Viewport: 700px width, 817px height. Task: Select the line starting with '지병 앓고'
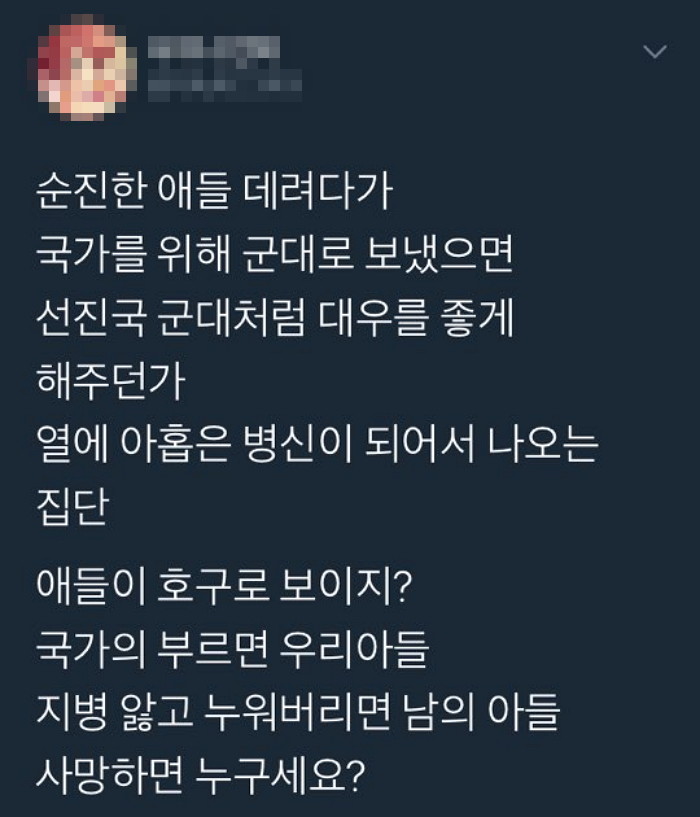tap(298, 712)
